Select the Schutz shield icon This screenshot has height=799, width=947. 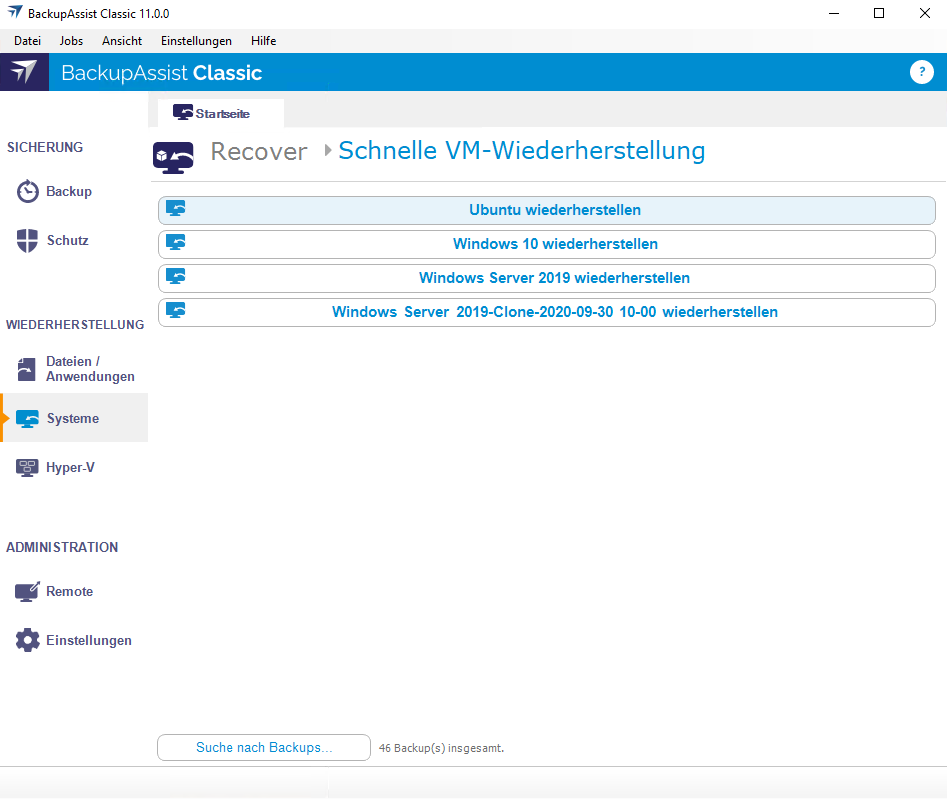(28, 241)
